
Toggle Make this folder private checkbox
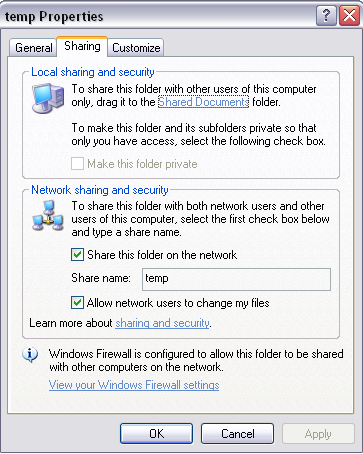tap(77, 164)
